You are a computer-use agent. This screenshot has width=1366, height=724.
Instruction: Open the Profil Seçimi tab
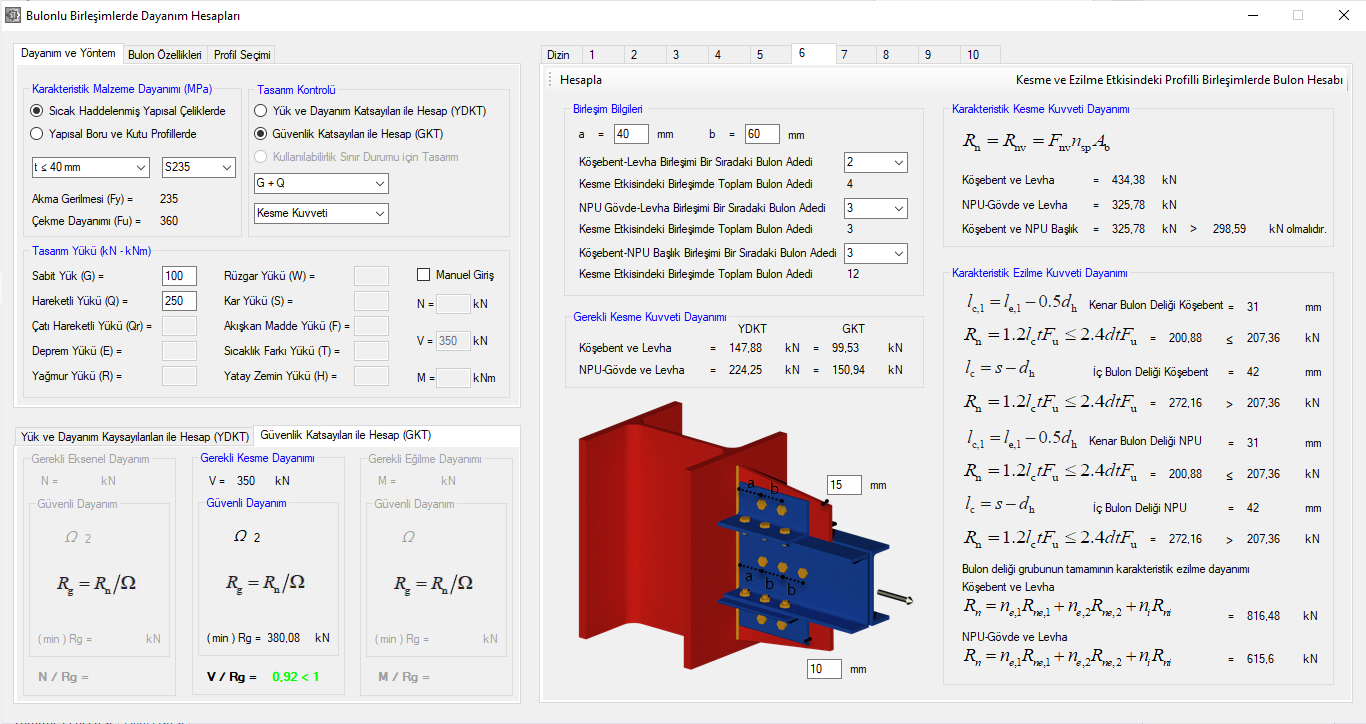click(241, 55)
